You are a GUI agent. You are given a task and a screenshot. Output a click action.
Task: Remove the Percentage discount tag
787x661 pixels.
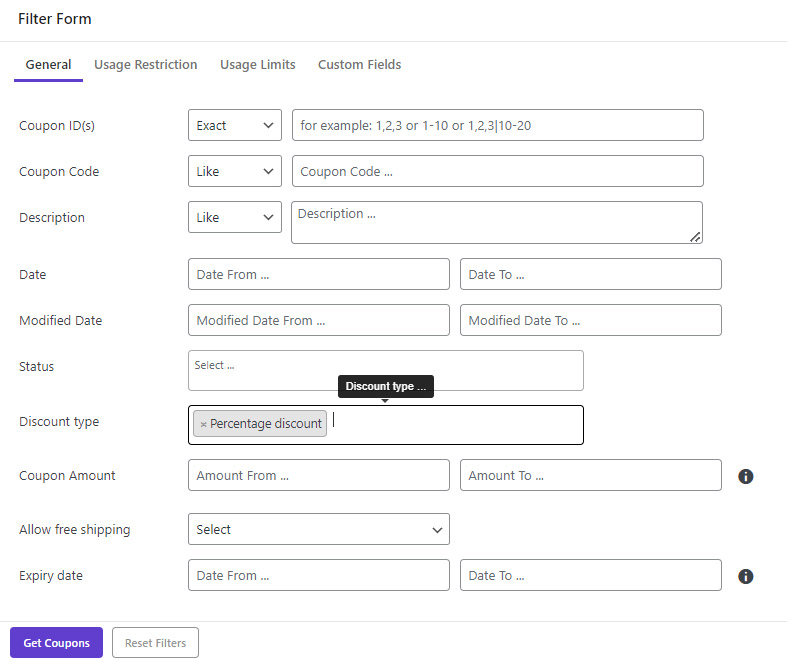(x=203, y=424)
